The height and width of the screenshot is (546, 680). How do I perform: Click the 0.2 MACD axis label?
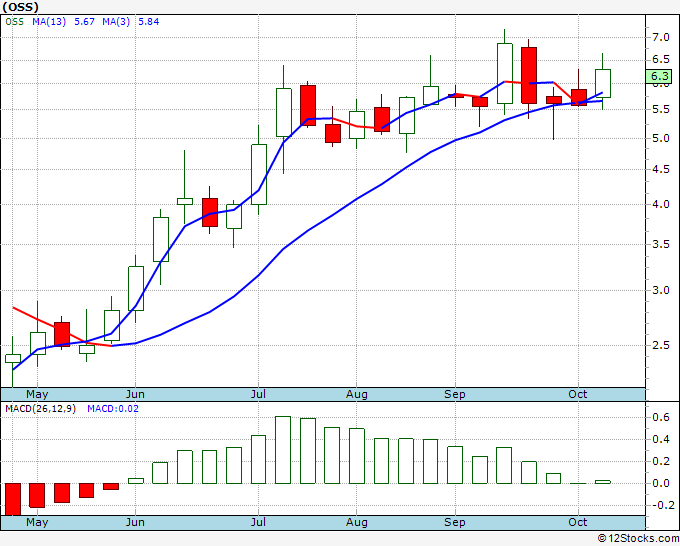click(661, 461)
